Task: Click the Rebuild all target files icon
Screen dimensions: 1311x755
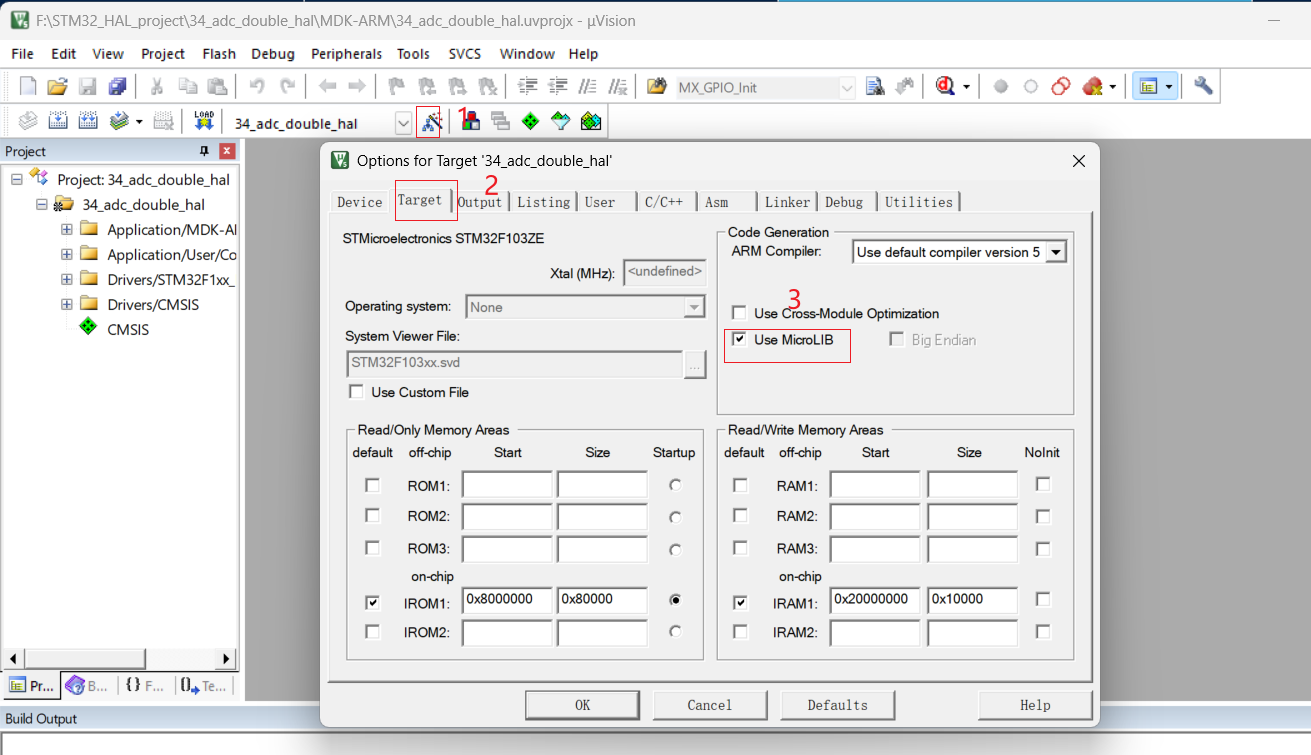Action: 88,122
